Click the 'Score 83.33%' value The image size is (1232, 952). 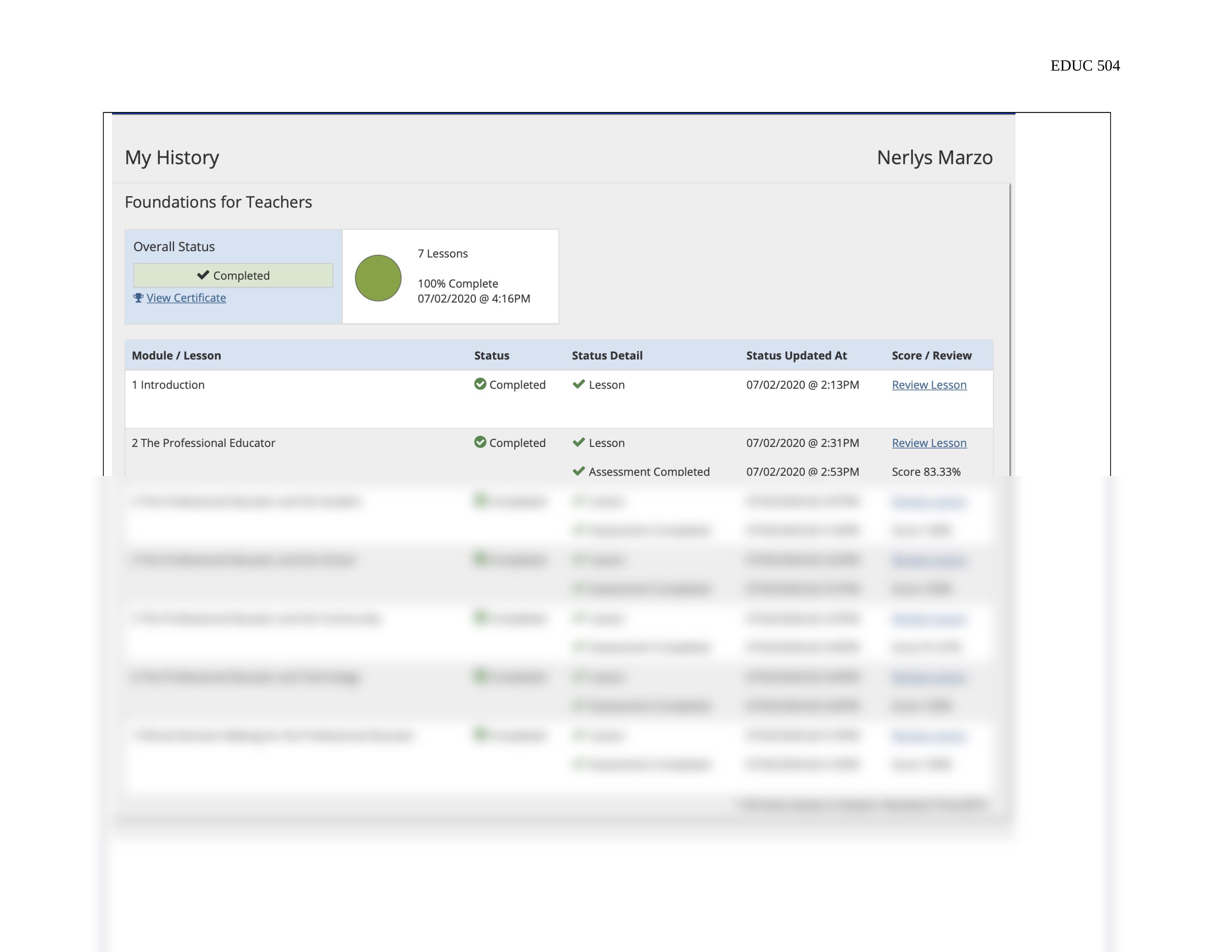click(x=926, y=472)
